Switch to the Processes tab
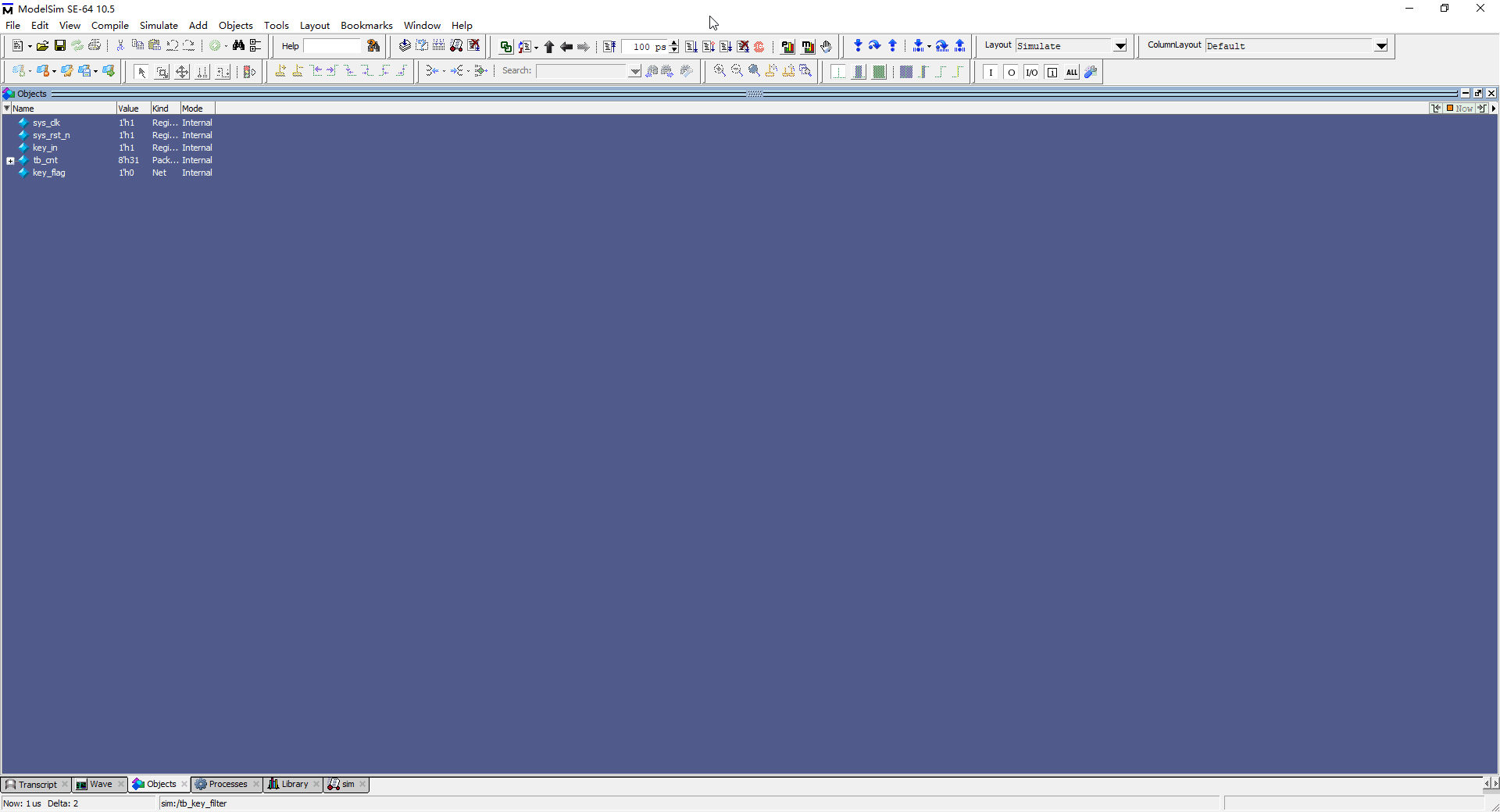The image size is (1500, 812). 227,785
